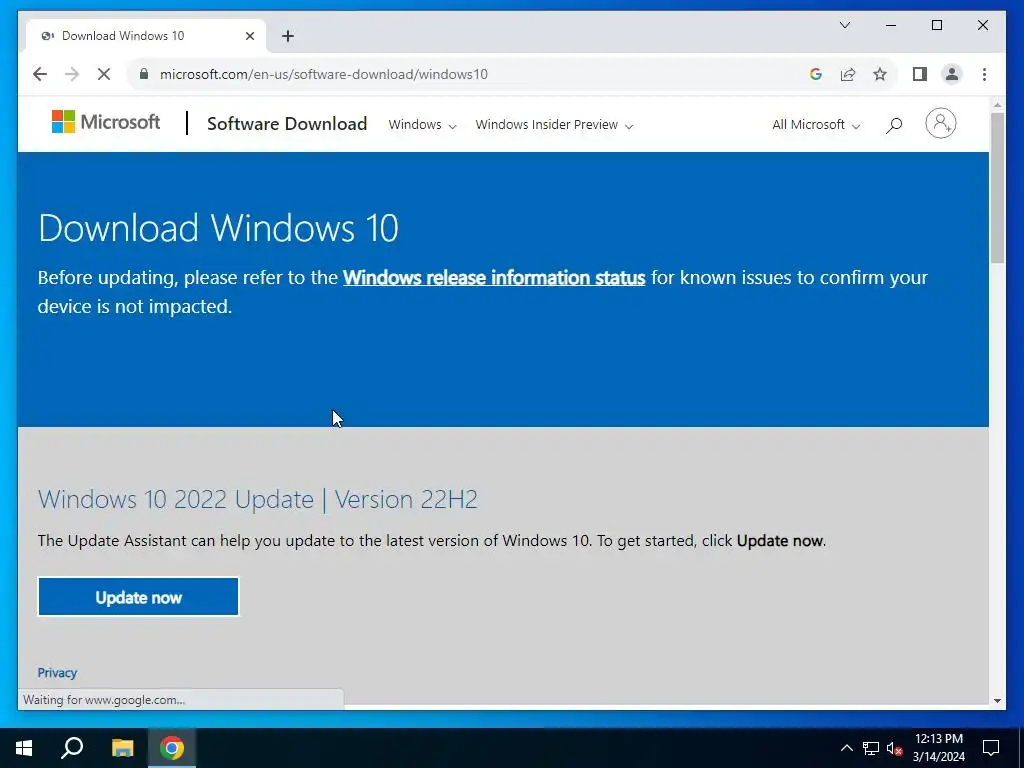The height and width of the screenshot is (768, 1024).
Task: Open Windows release information status link
Action: [x=494, y=278]
